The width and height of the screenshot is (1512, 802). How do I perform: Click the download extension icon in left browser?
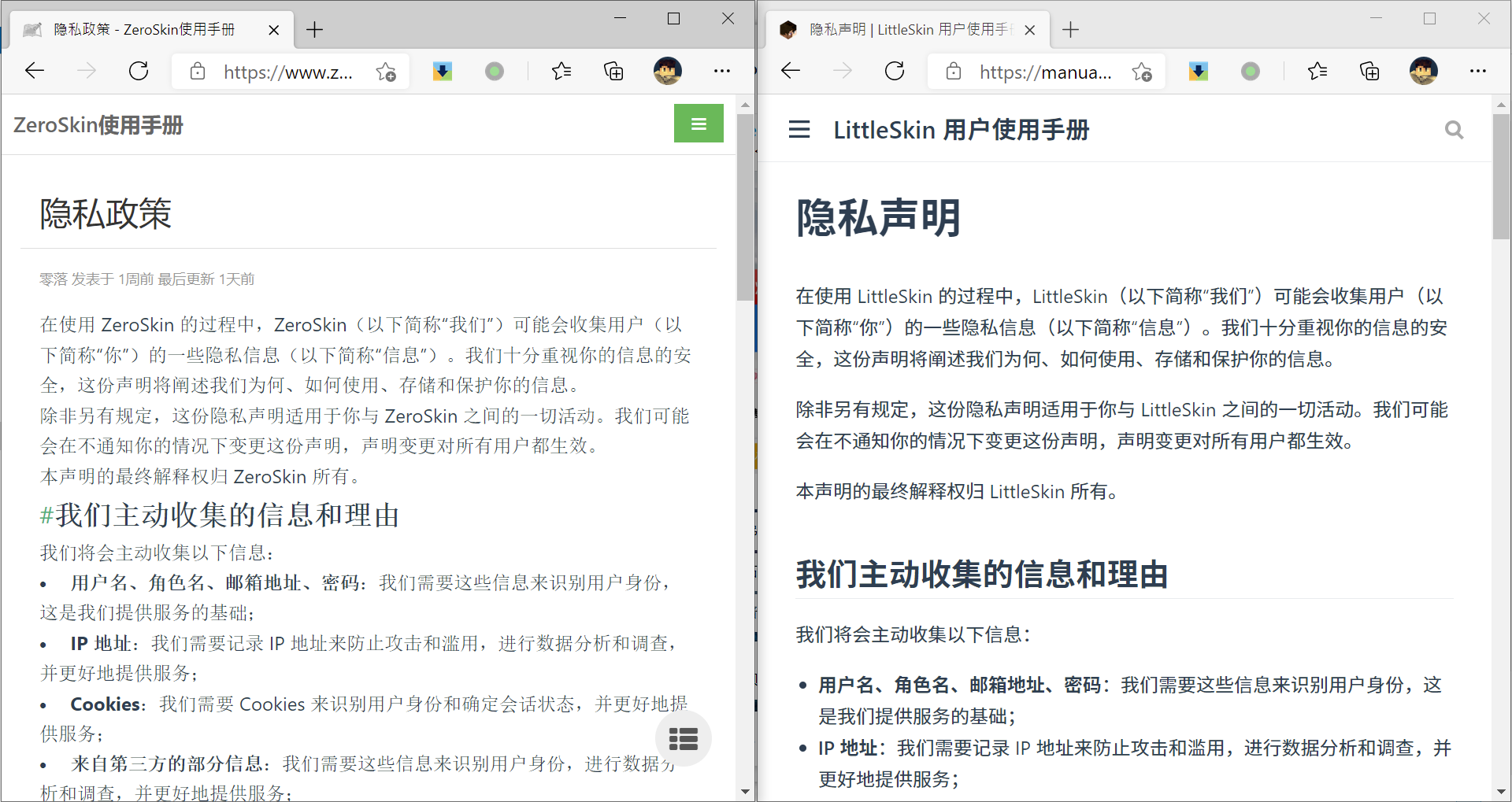point(443,72)
